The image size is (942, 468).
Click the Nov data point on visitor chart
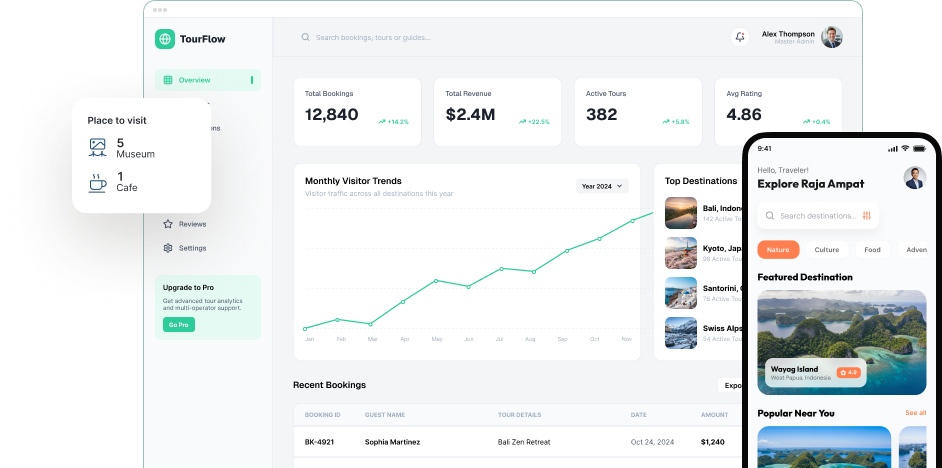click(632, 220)
